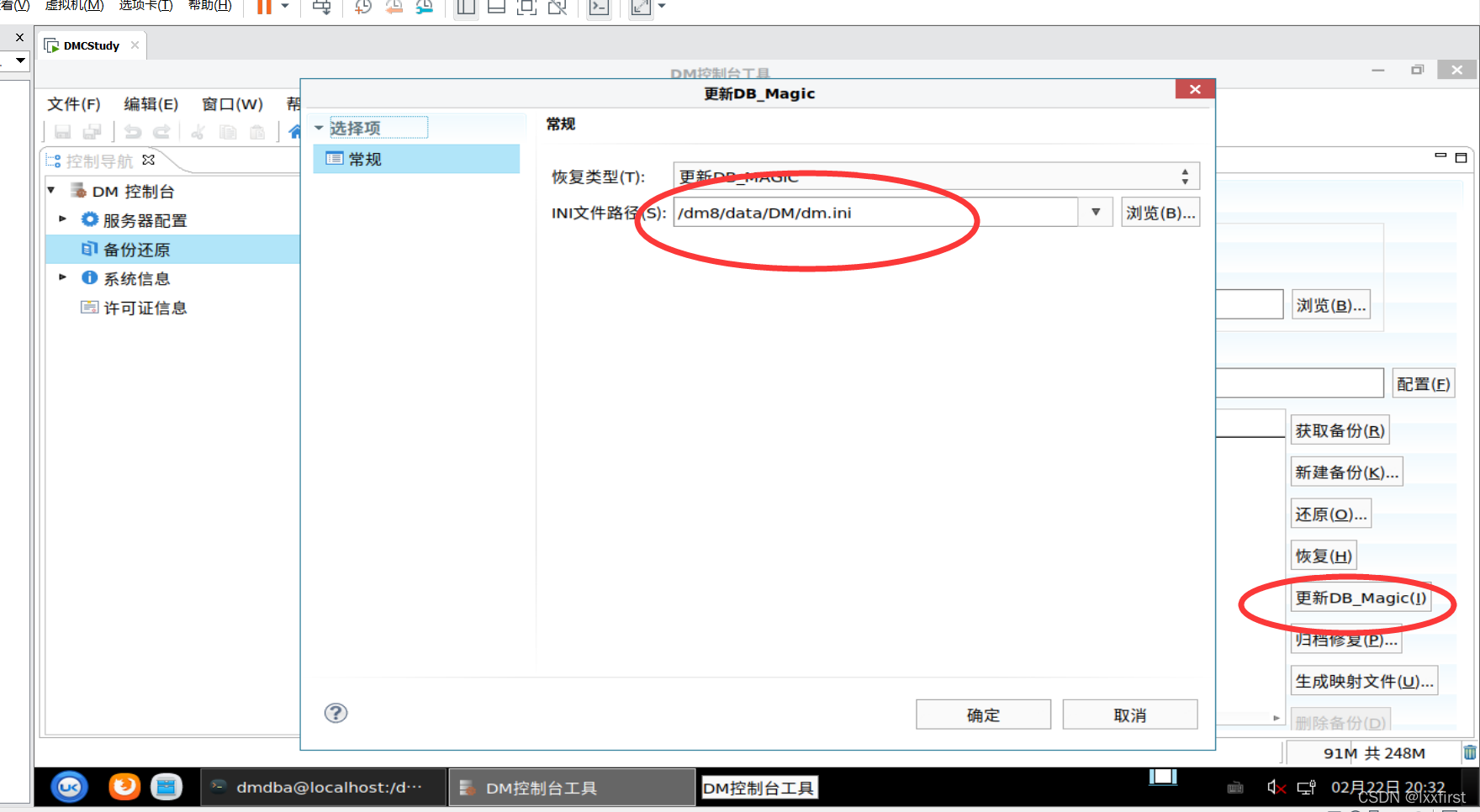Click 浏览(B)... button in the dialog
This screenshot has width=1480, height=812.
click(x=1160, y=213)
